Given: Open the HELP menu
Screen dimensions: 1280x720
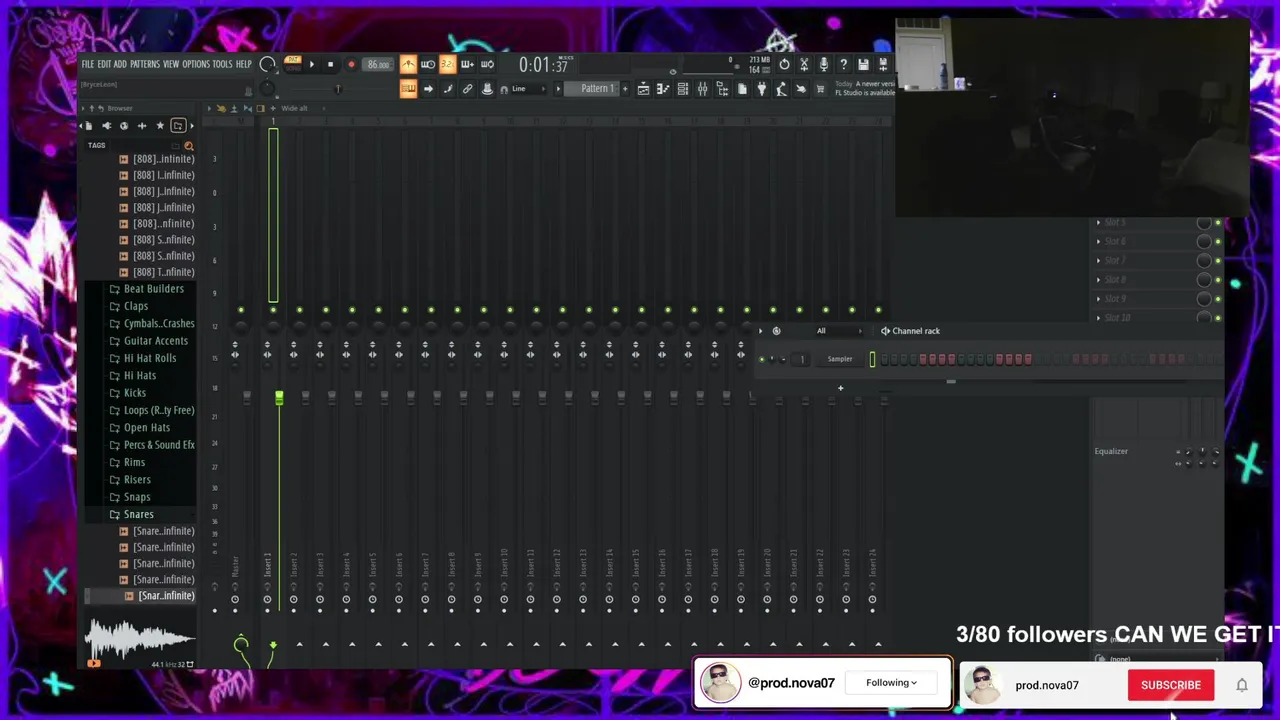Looking at the screenshot, I should pos(244,64).
